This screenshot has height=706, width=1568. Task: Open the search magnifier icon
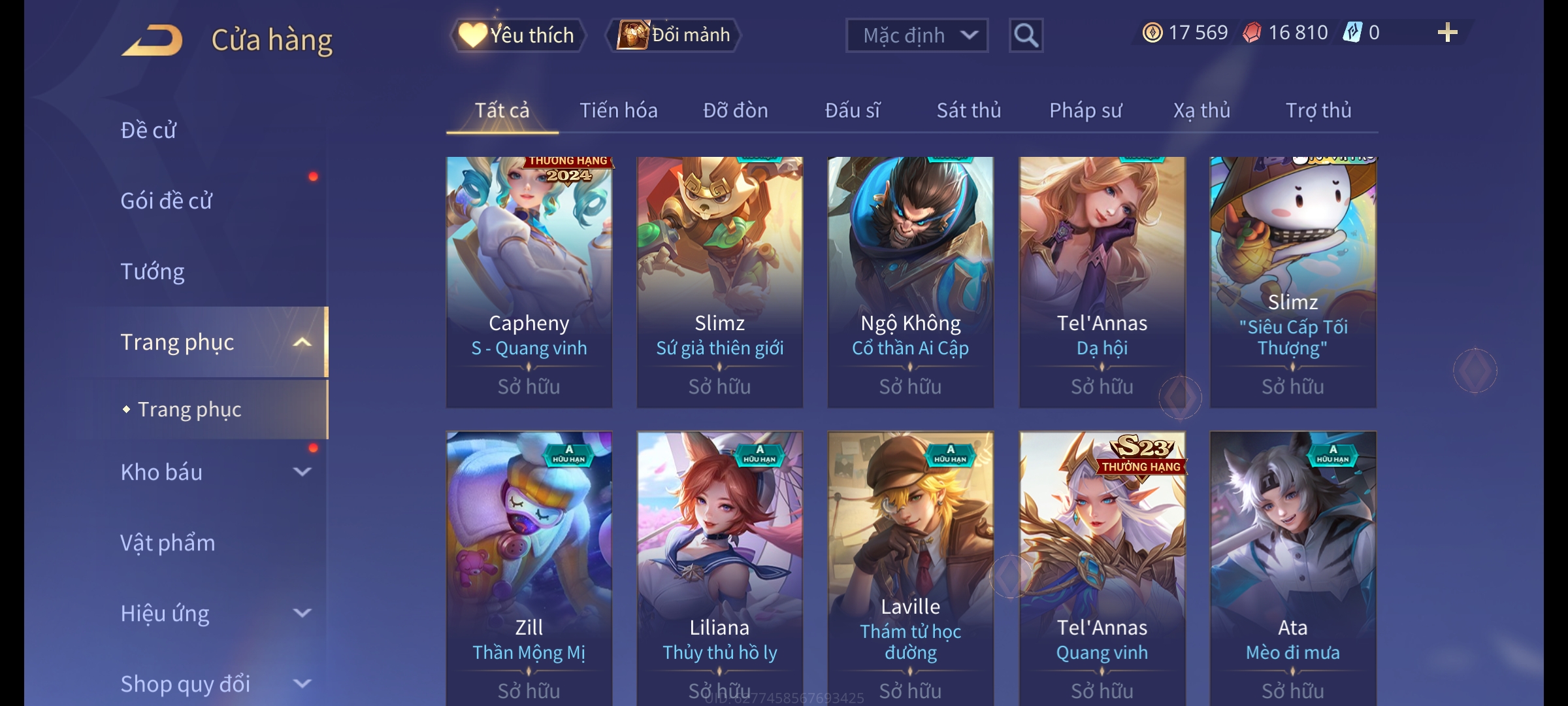1026,35
